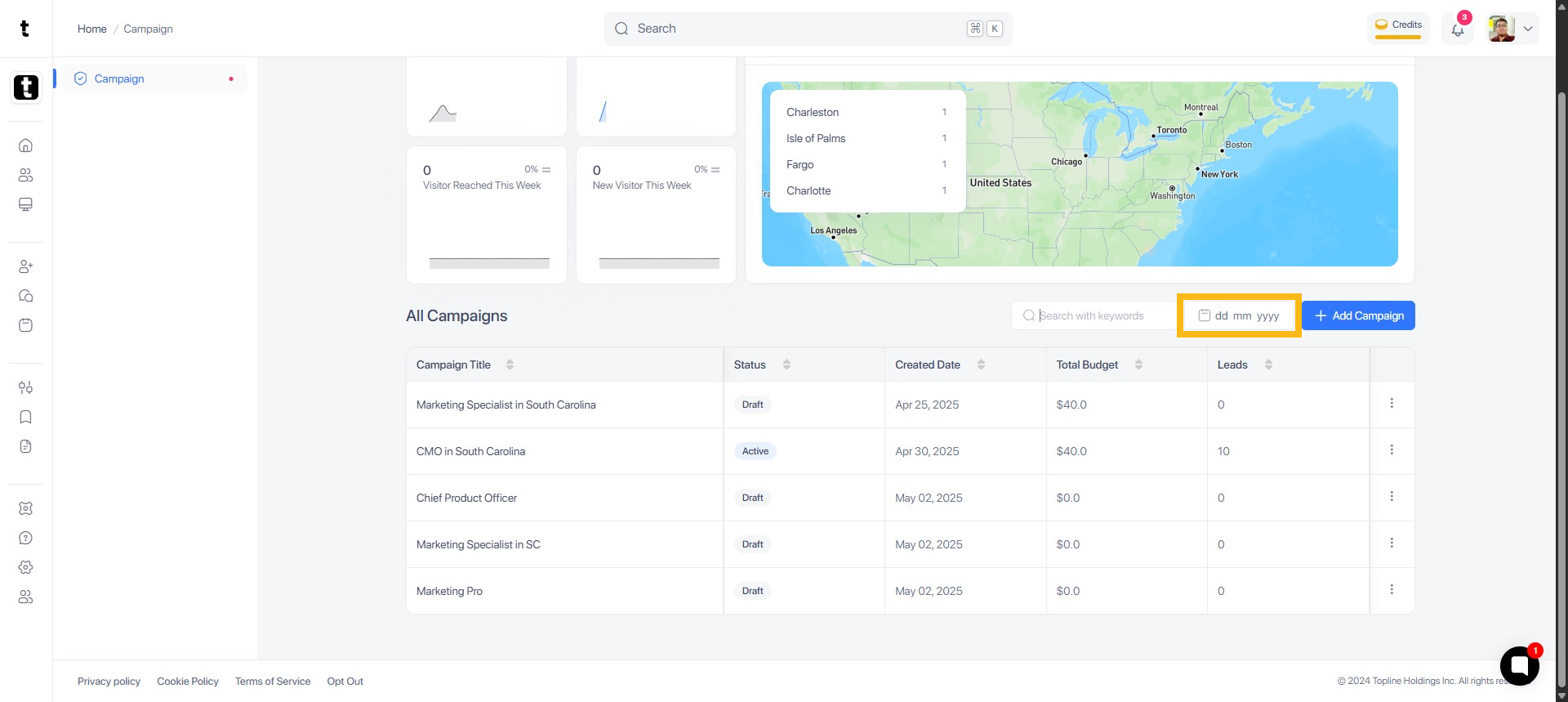
Task: Sort table by Total Budget
Action: 1138,364
